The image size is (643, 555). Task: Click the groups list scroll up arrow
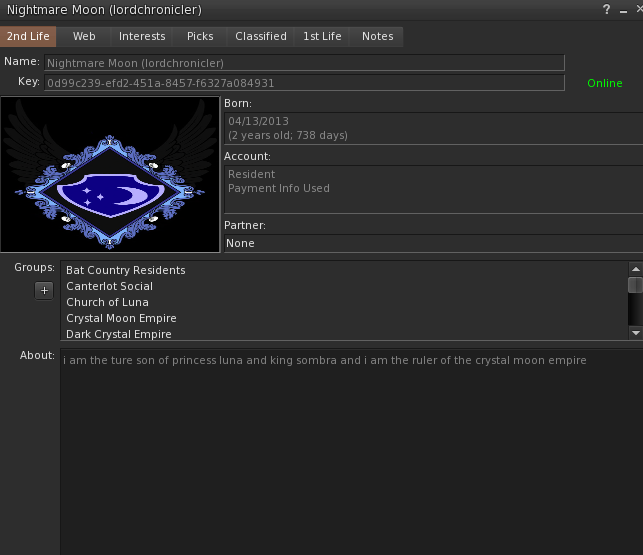(636, 269)
